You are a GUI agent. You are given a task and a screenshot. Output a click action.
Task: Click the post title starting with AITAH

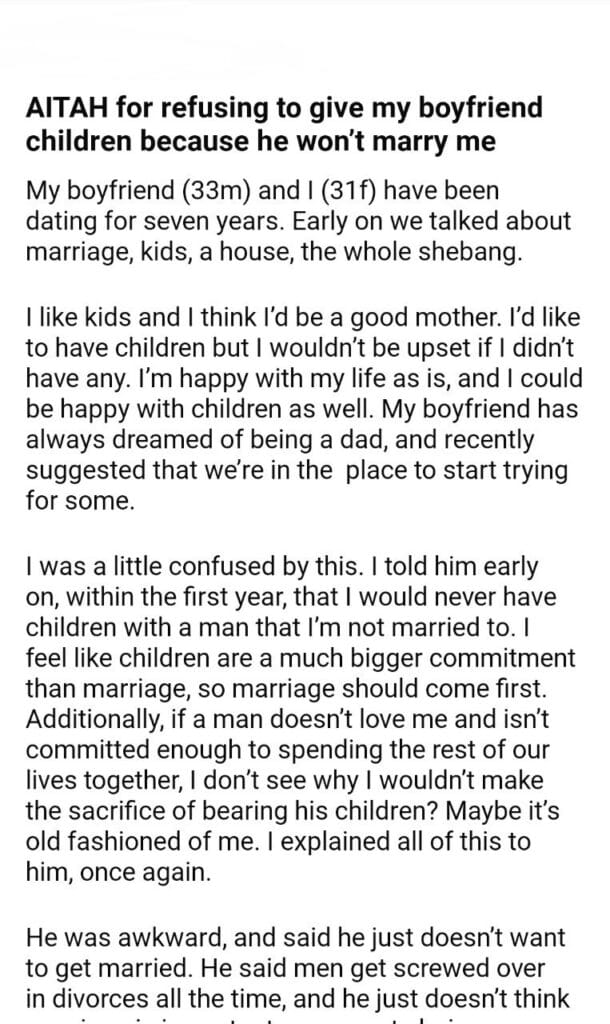click(261, 126)
